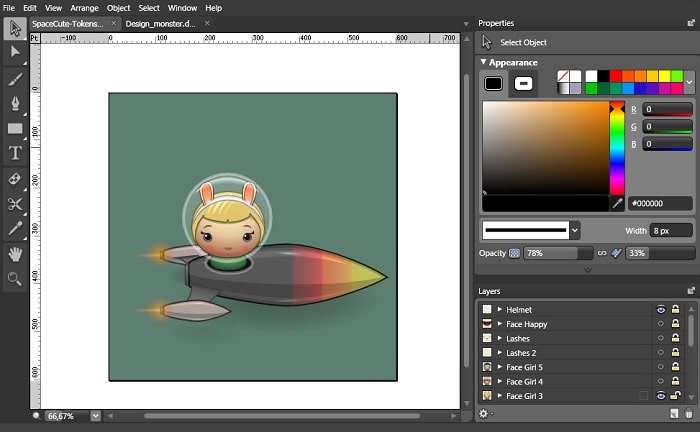Close the Design_monster document tab

(x=207, y=23)
